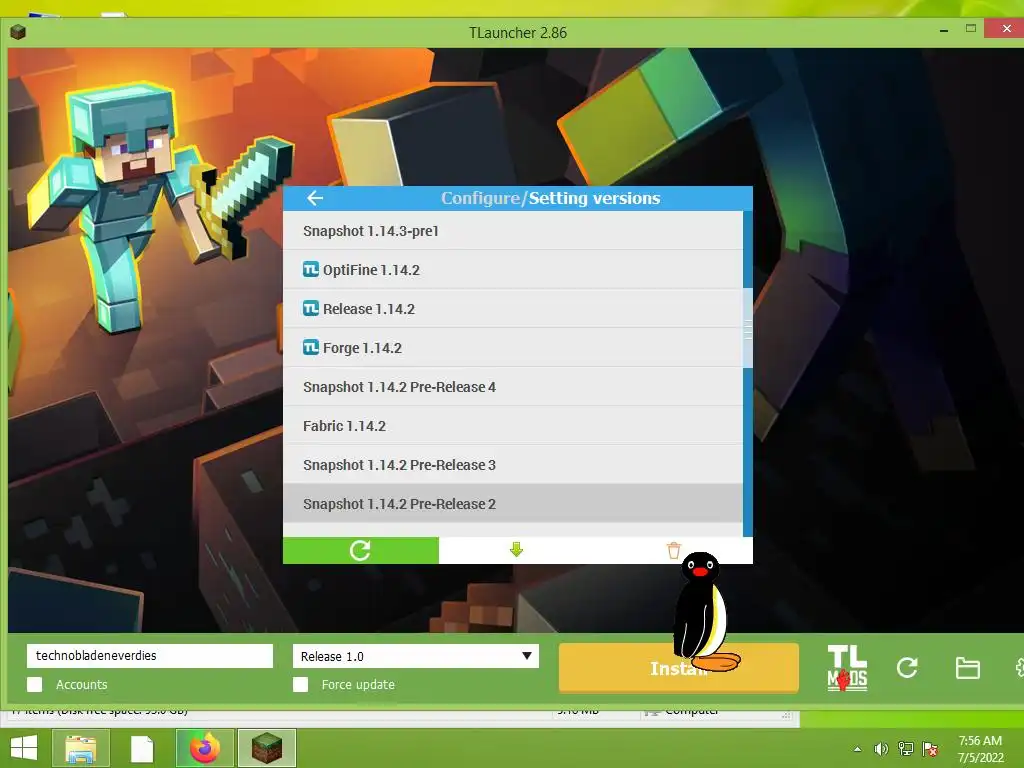Image resolution: width=1024 pixels, height=768 pixels.
Task: Open the game folder icon
Action: 967,668
